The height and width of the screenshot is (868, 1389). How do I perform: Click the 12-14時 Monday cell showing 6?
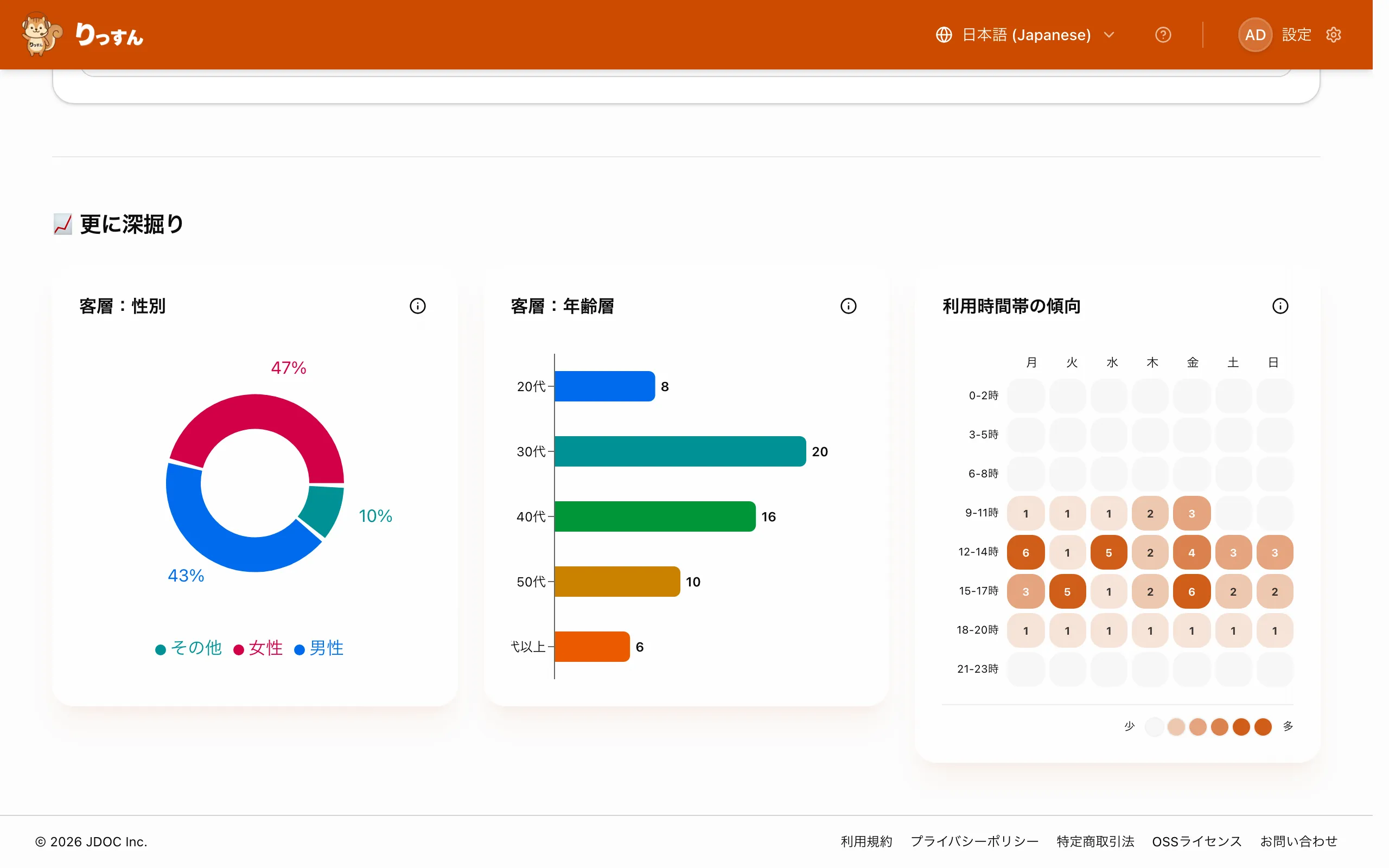click(1025, 552)
